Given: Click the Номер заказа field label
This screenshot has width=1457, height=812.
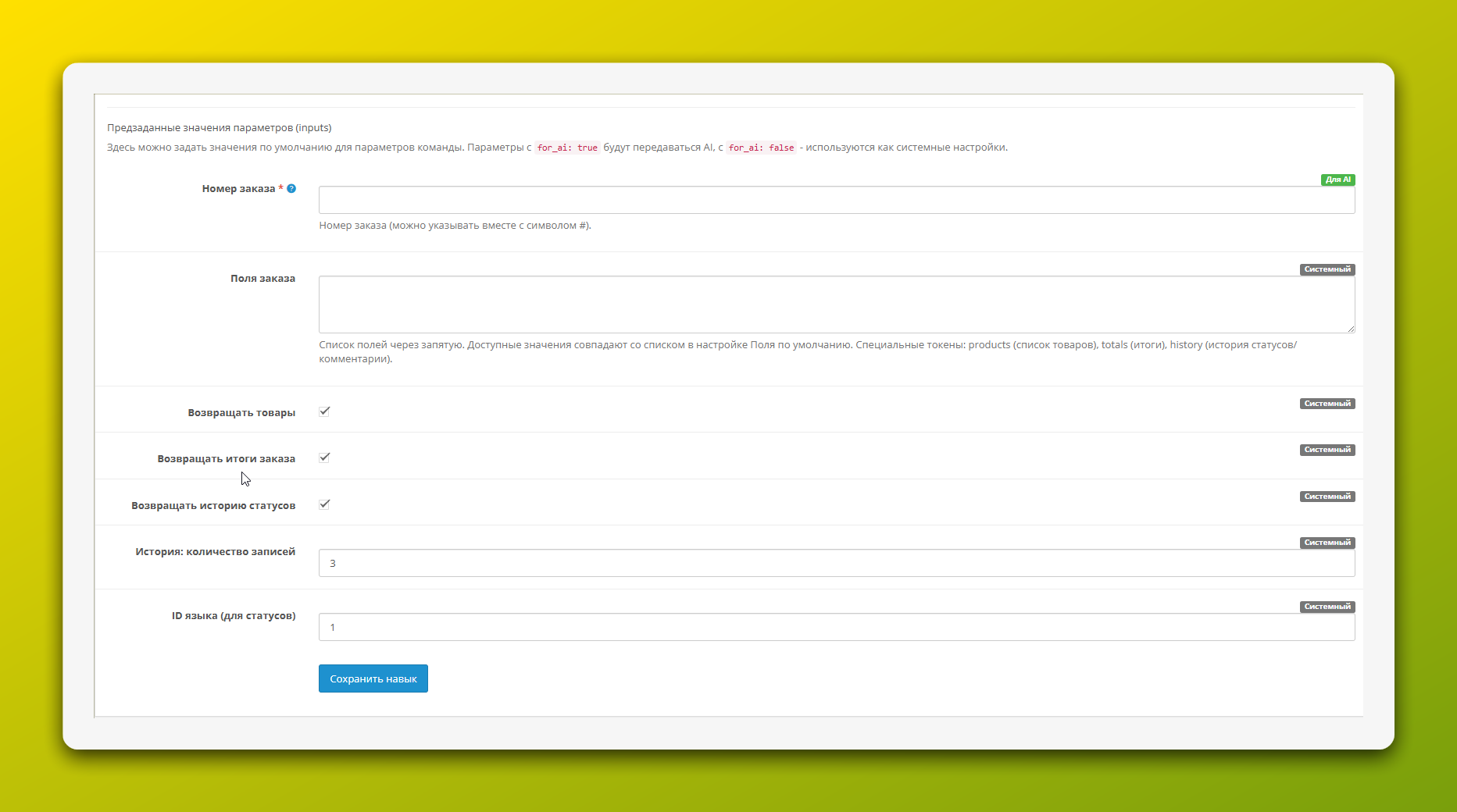Looking at the screenshot, I should 238,189.
